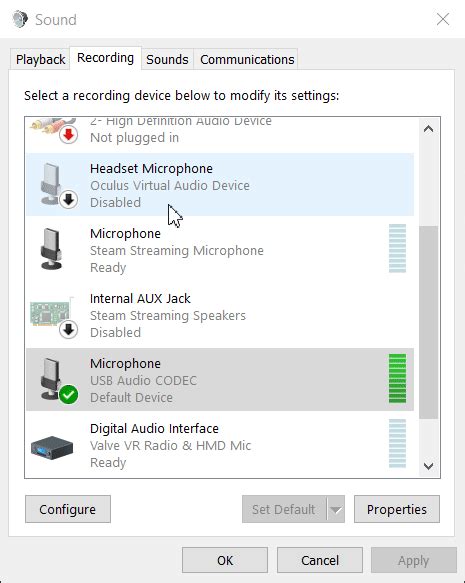Click the device list vertical scrollbar thumb
Image resolution: width=465 pixels, height=583 pixels.
(x=428, y=322)
